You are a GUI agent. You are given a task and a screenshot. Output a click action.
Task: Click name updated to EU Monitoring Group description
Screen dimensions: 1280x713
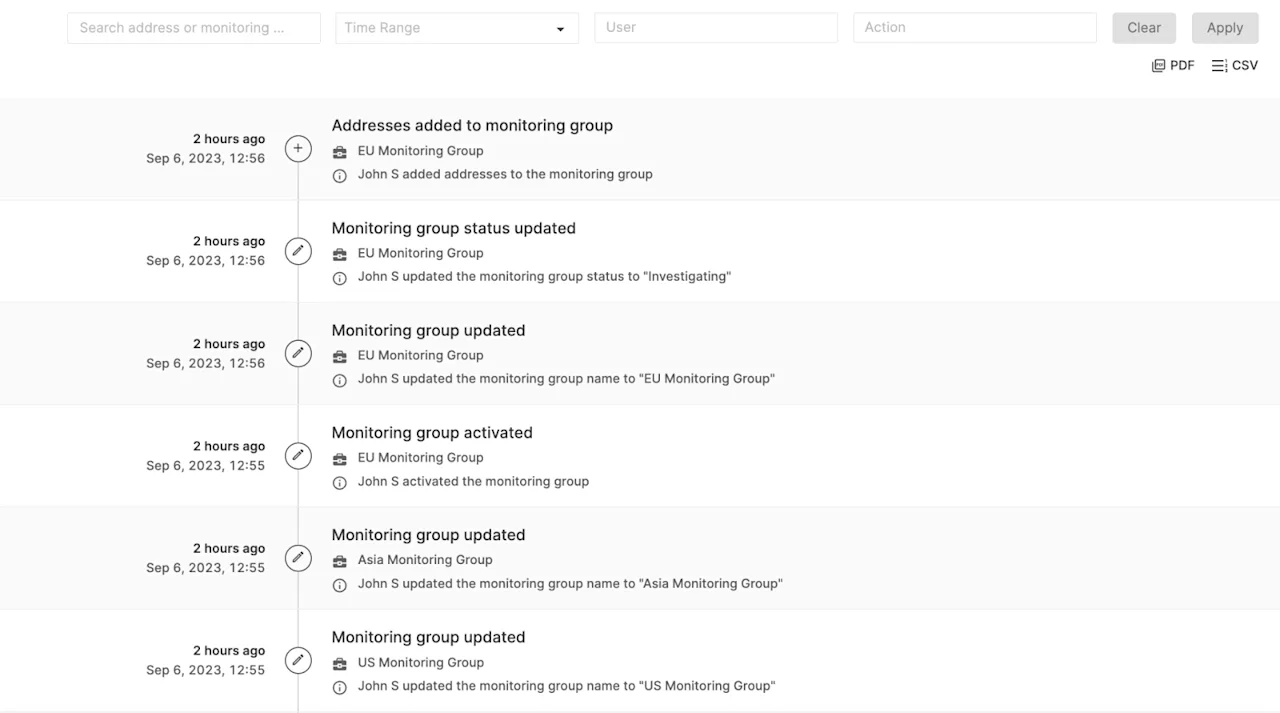tap(567, 379)
